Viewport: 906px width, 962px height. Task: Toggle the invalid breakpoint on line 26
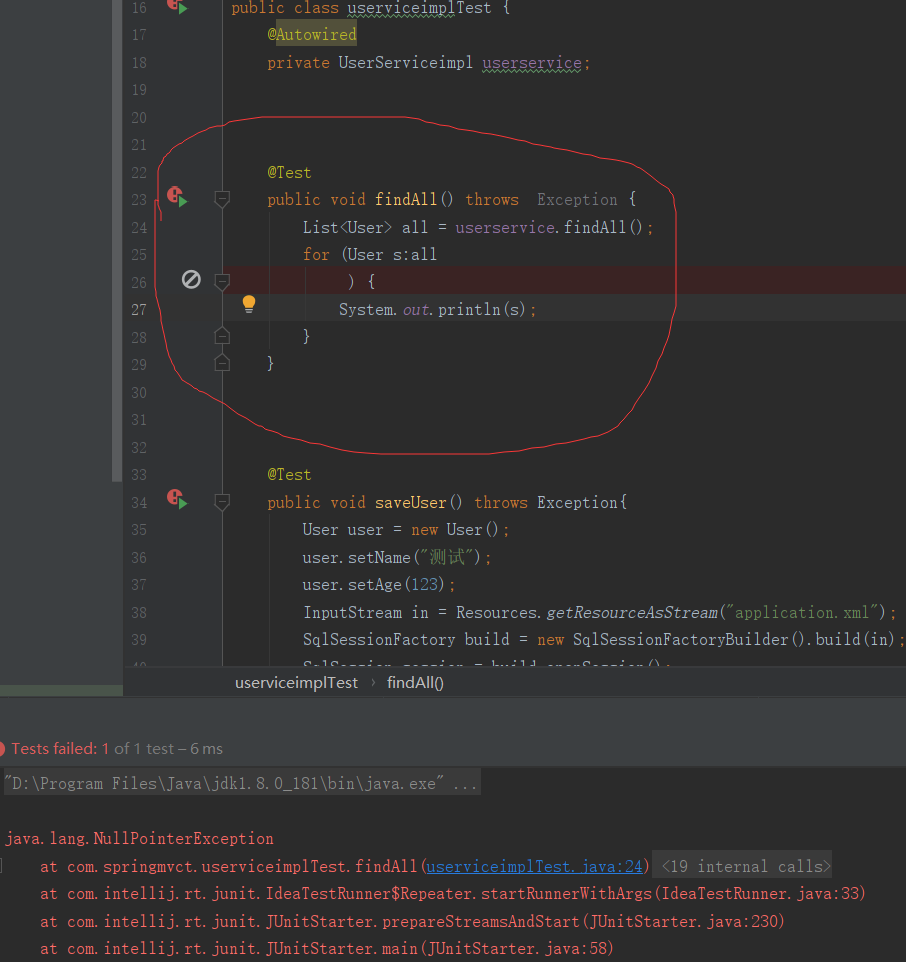[x=191, y=280]
